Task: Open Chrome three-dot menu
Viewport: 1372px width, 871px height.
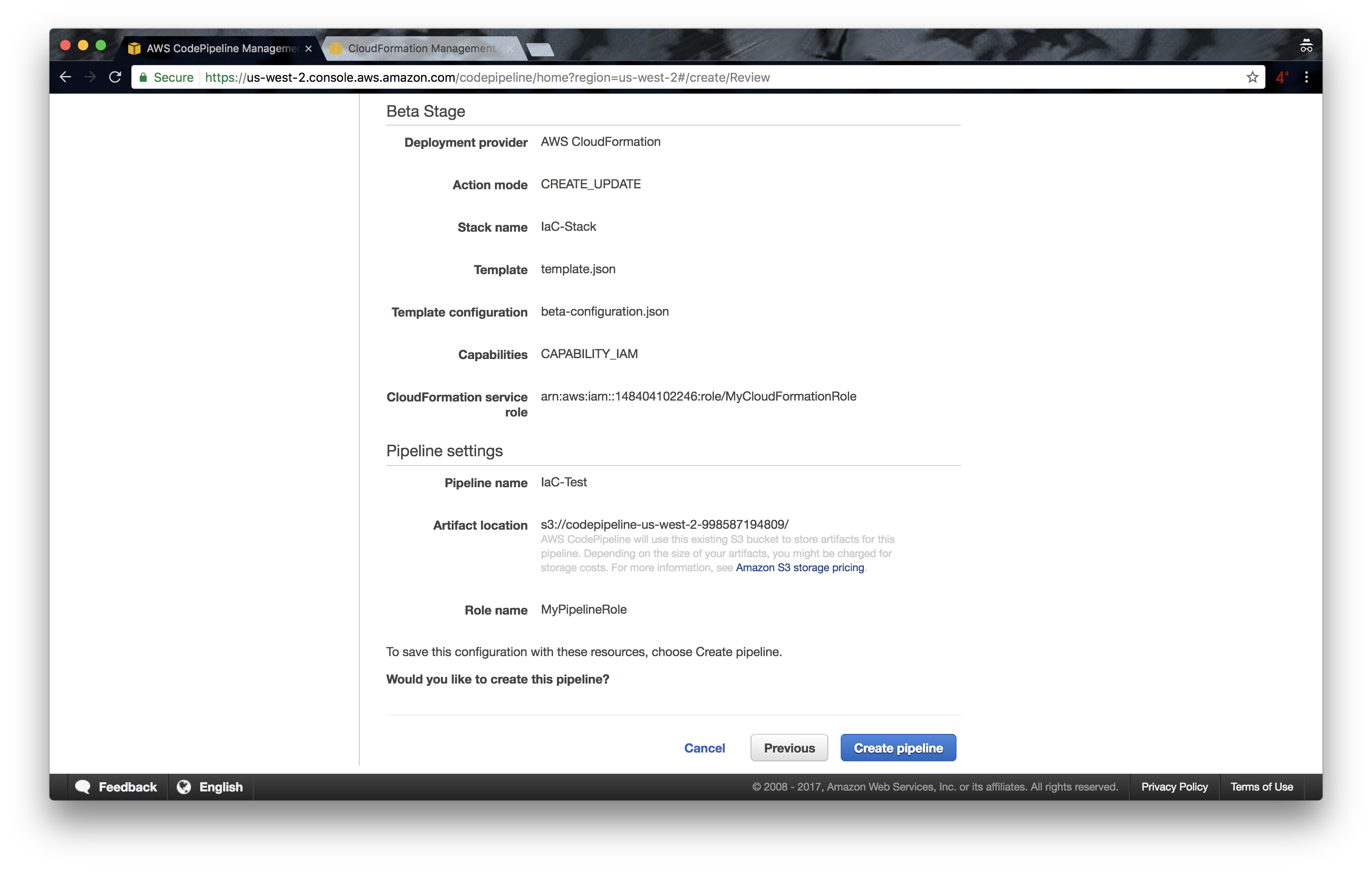Action: 1307,77
